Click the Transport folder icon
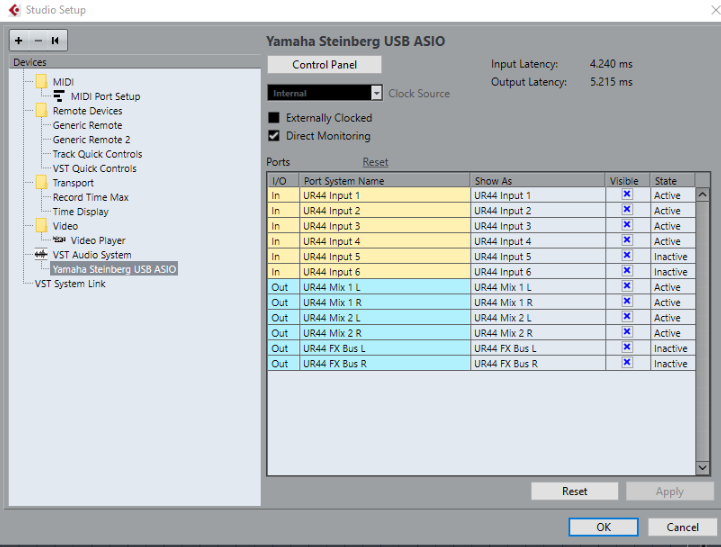 [42, 182]
